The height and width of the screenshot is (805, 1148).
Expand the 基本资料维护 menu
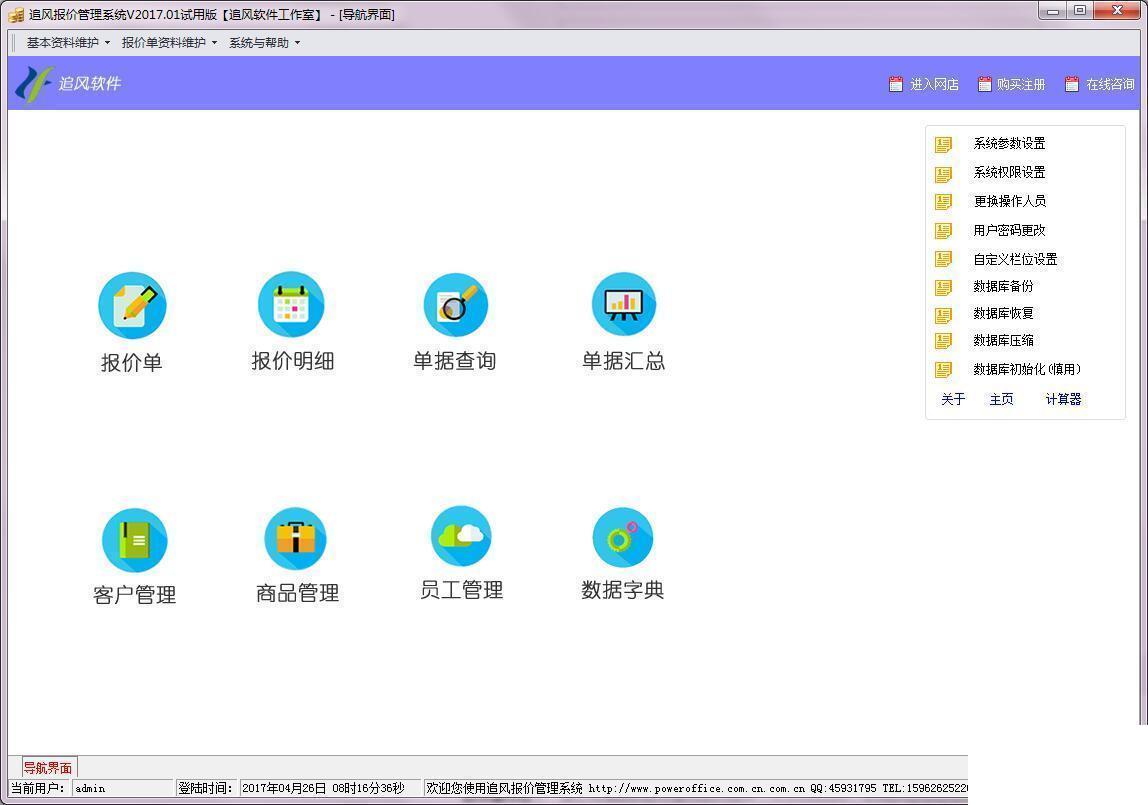coord(67,42)
